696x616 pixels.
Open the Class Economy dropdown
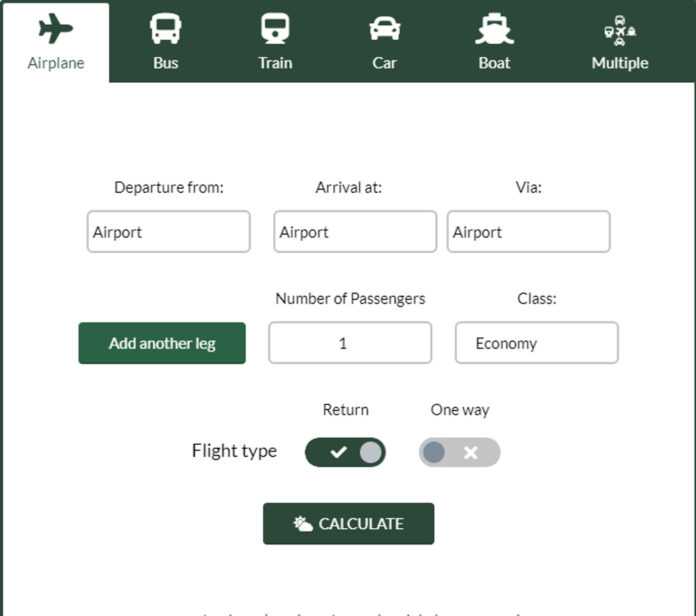[536, 343]
